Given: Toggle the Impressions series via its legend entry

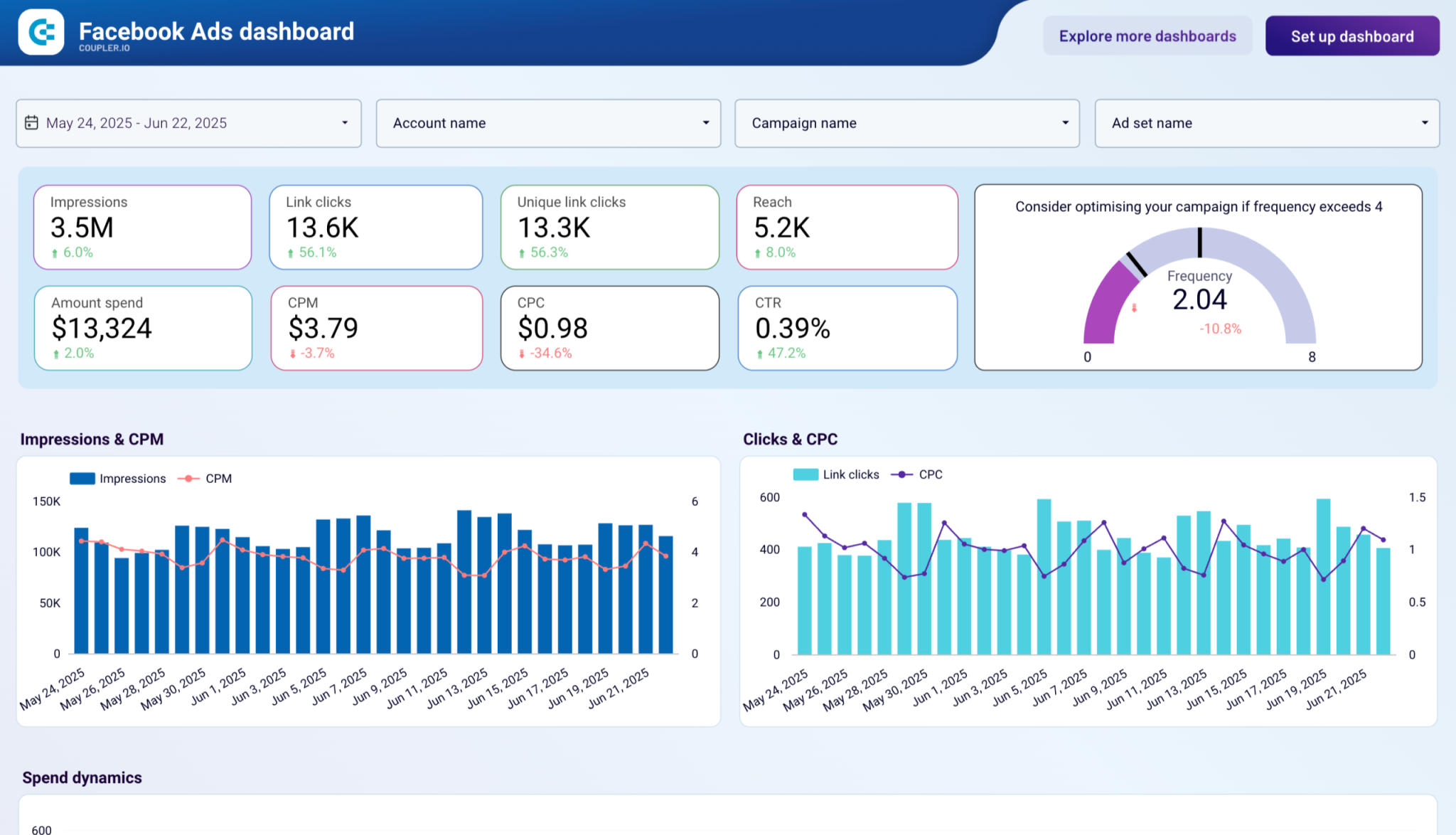Looking at the screenshot, I should [132, 479].
